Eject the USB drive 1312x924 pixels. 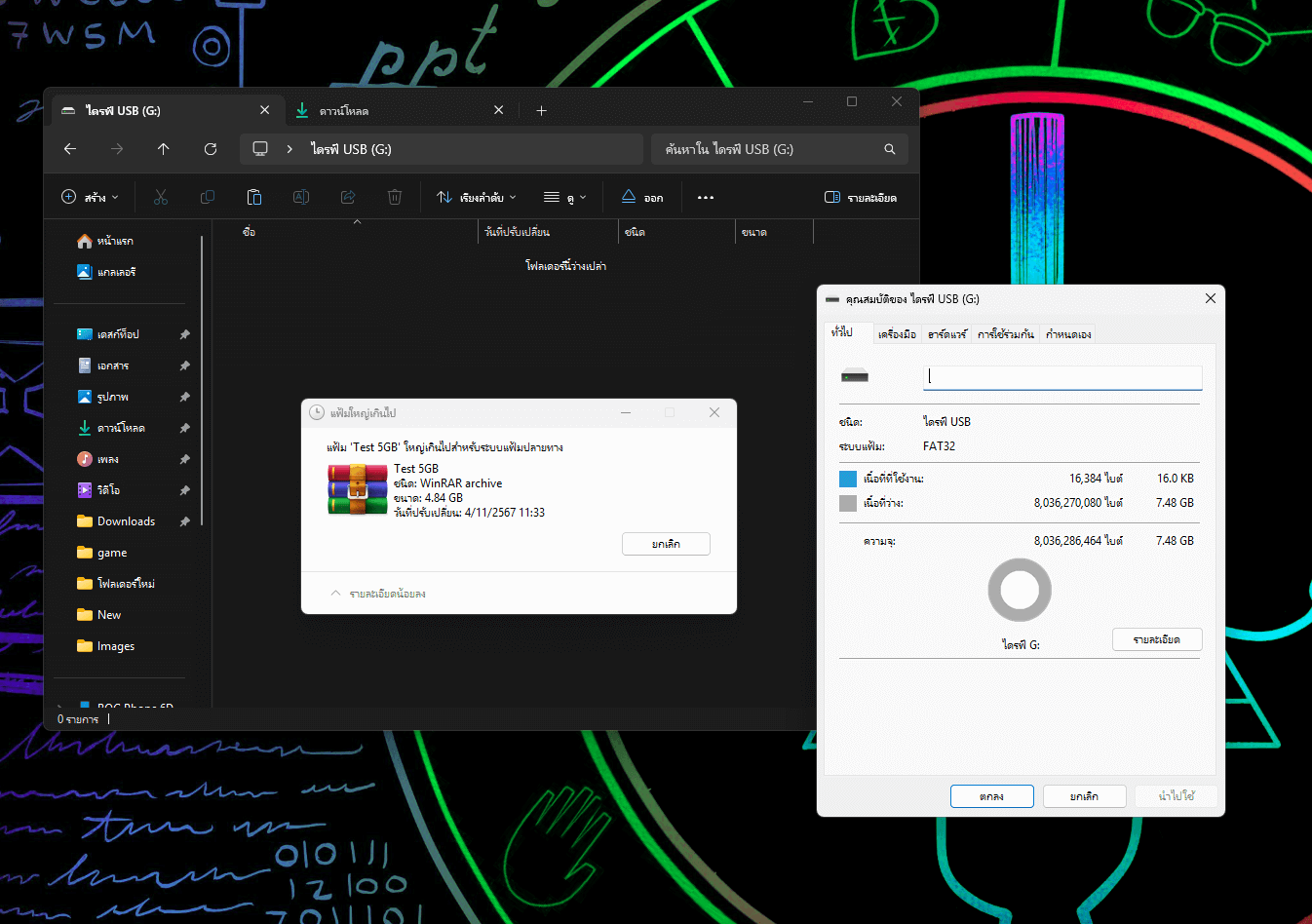click(x=642, y=197)
